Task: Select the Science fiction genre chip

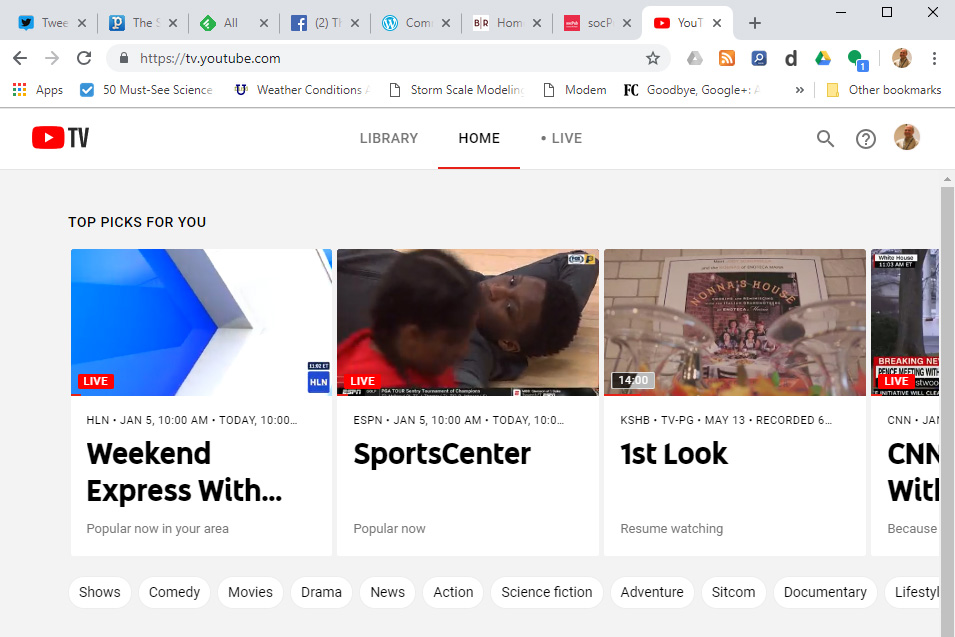Action: [x=546, y=592]
